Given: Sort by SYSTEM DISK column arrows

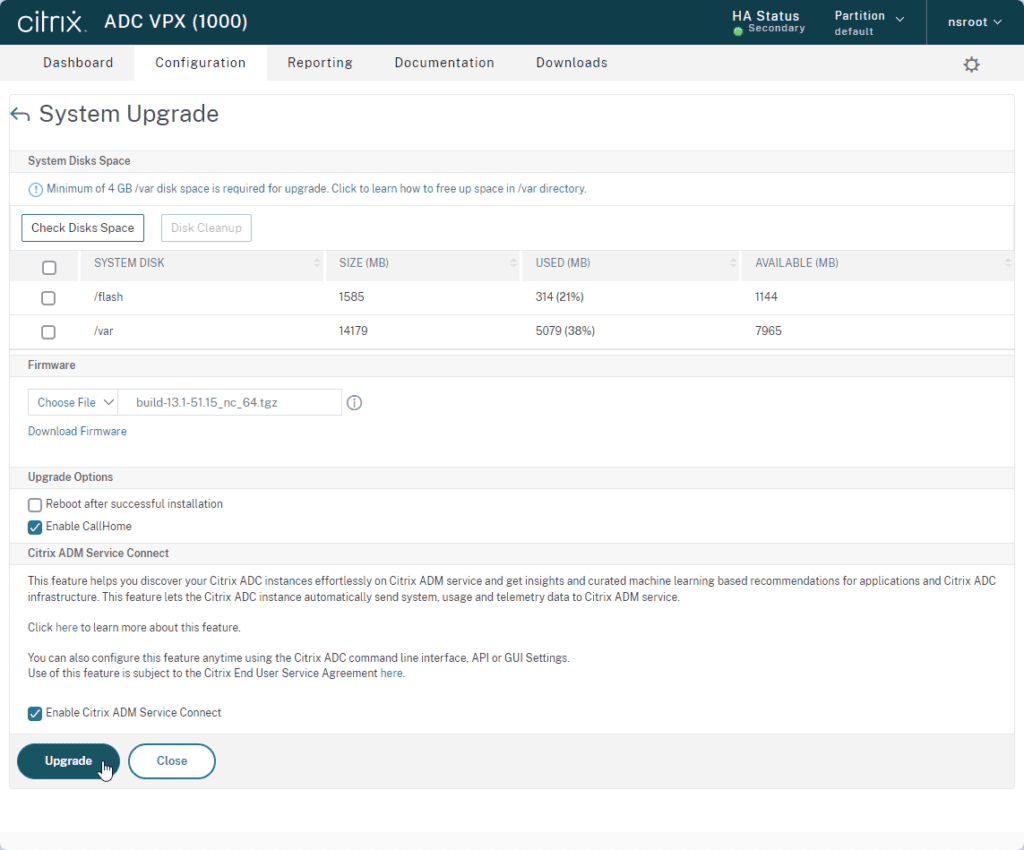Looking at the screenshot, I should coord(317,262).
